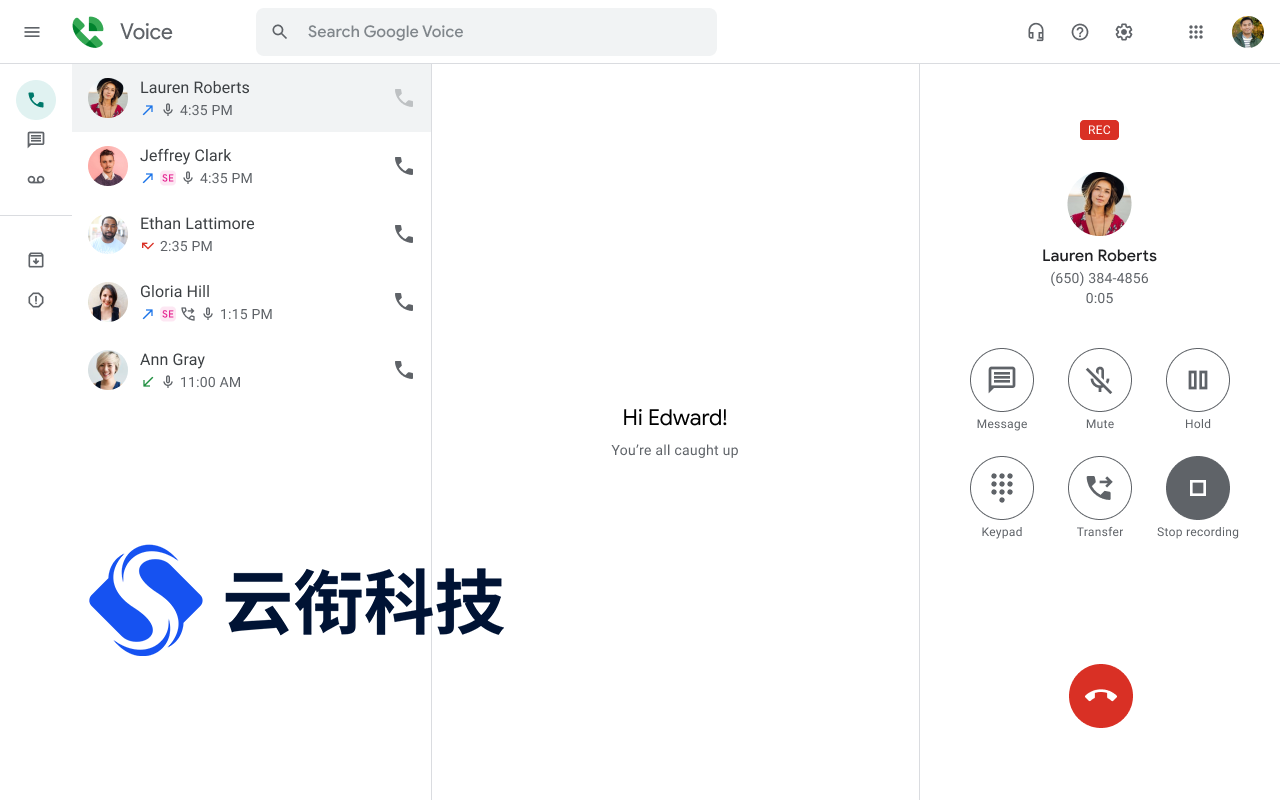Switch to the Messages tab in sidebar
Viewport: 1280px width, 800px height.
click(x=36, y=140)
